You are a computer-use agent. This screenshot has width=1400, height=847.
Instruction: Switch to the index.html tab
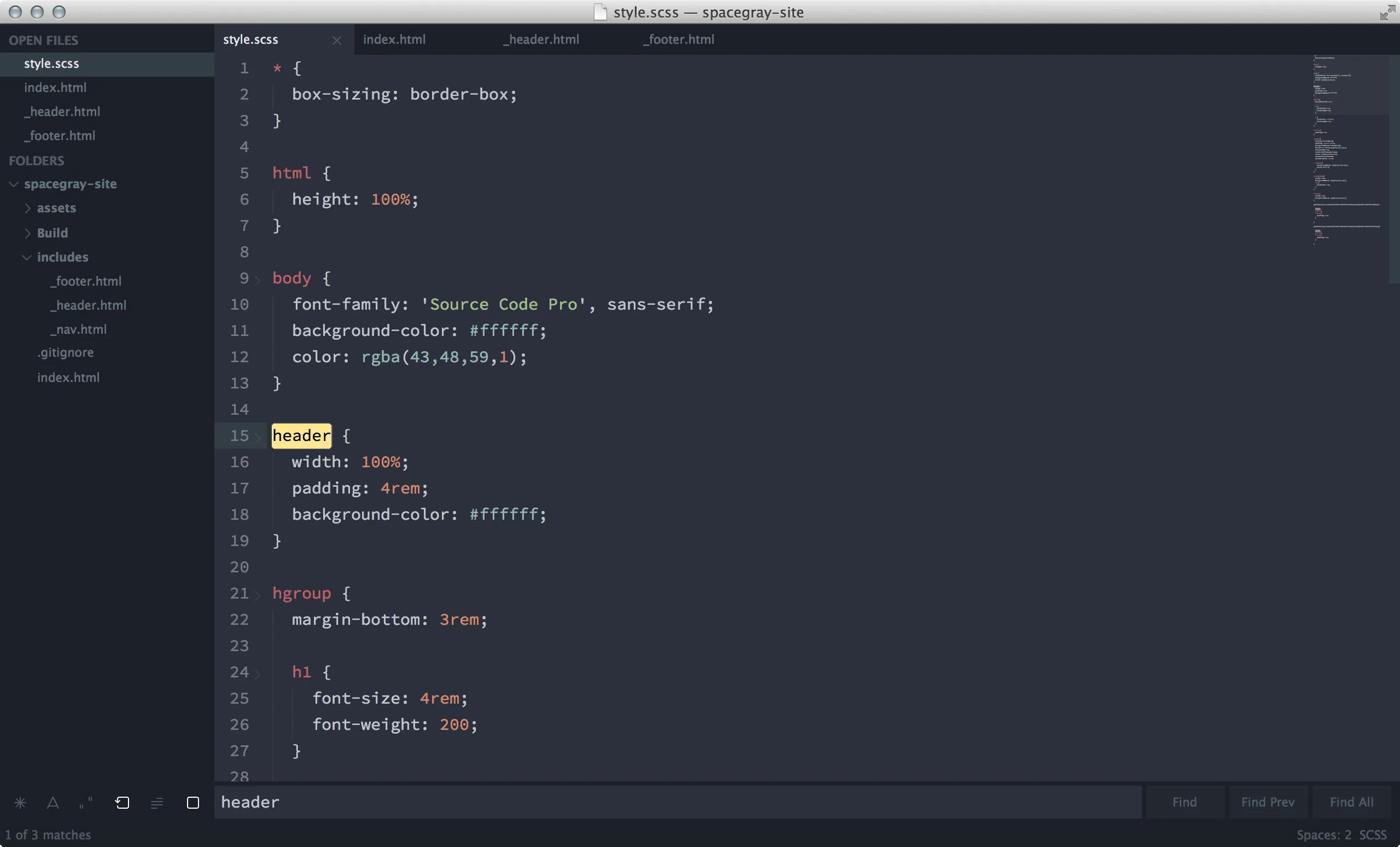click(394, 39)
